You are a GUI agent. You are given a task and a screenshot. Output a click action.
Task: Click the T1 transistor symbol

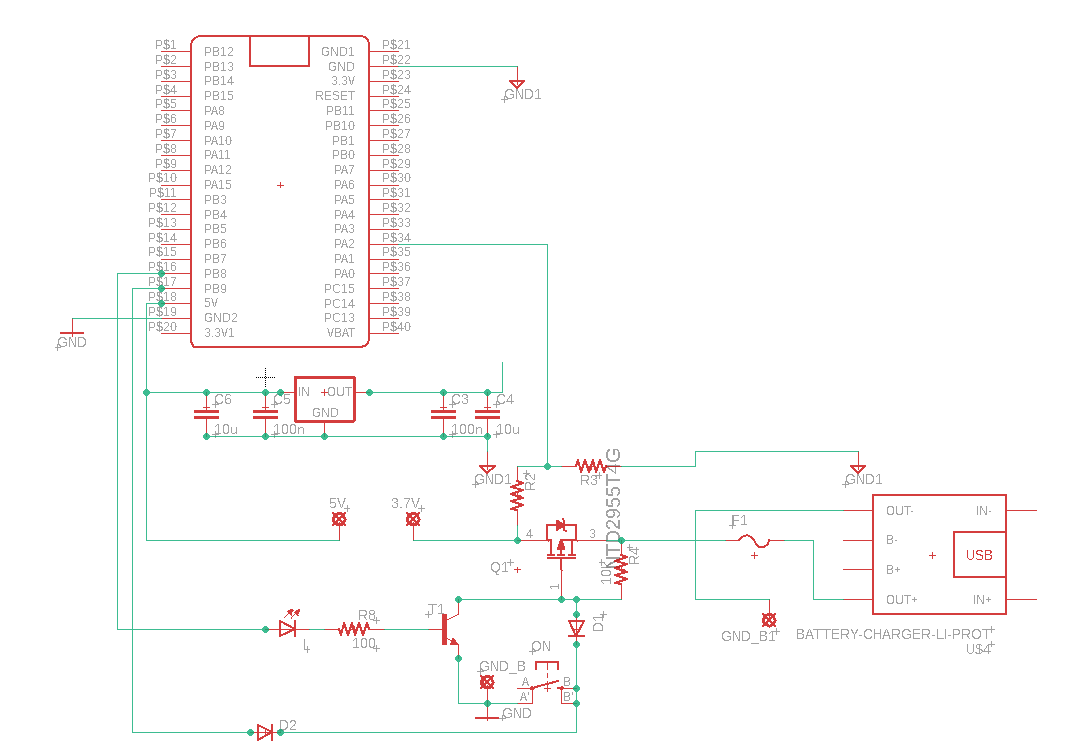pyautogui.click(x=450, y=629)
